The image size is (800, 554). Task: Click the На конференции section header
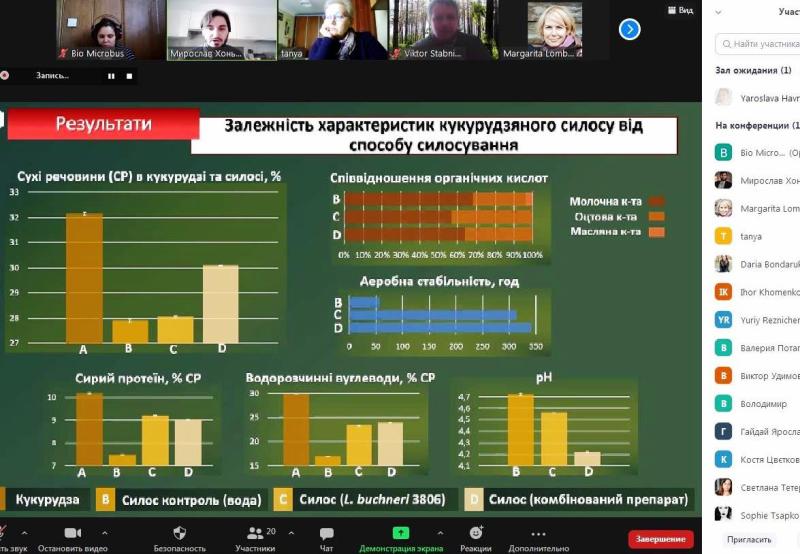pos(757,125)
